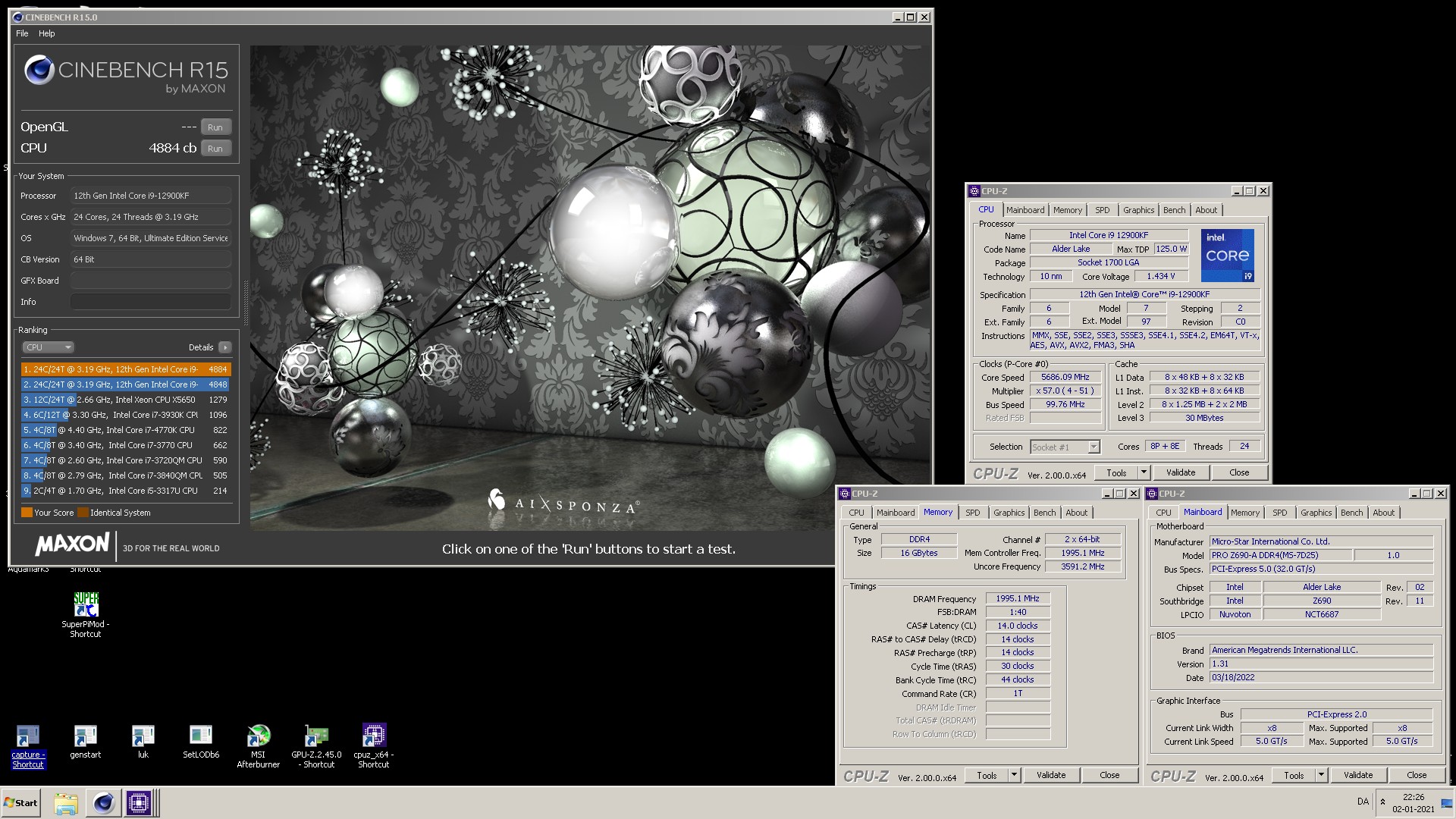Click the Mainboard CPU-Z window title icon
Screen dimensions: 1456x819
tap(1152, 494)
